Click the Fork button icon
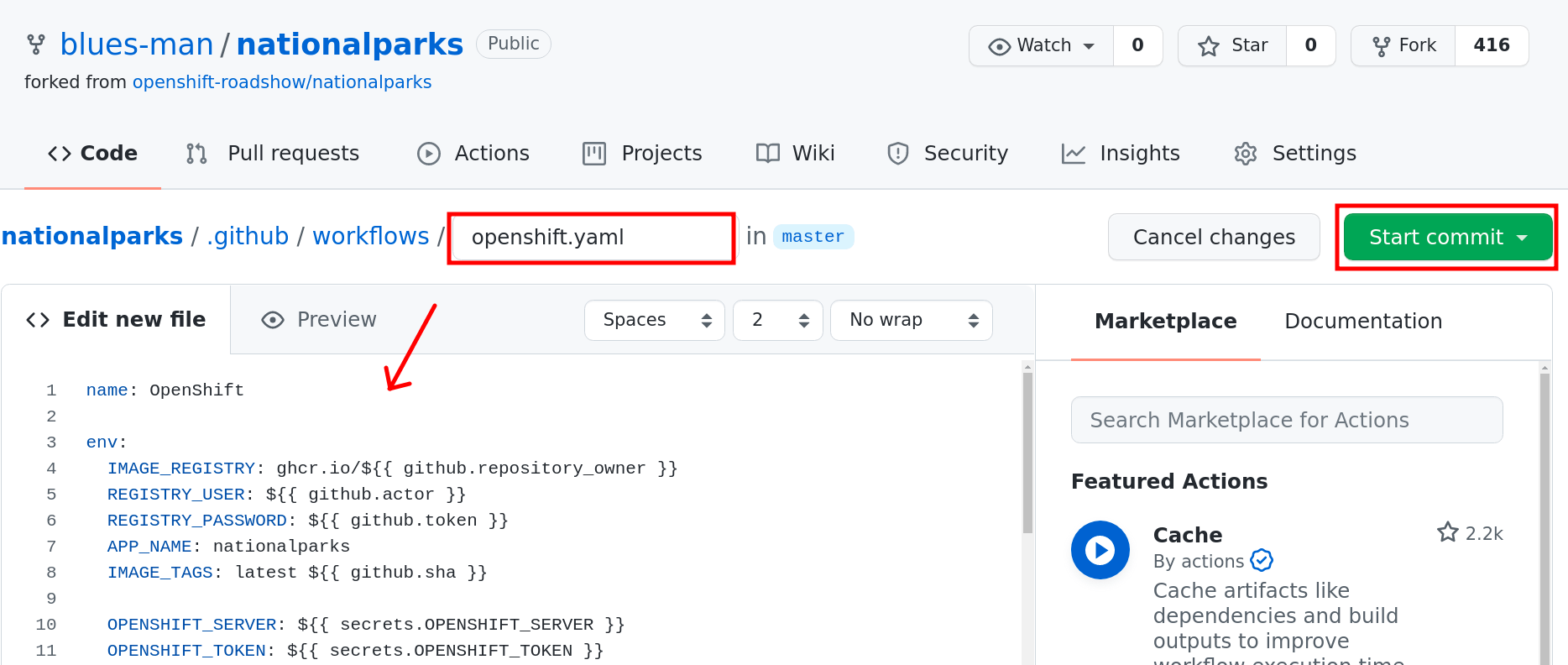1568x665 pixels. (1381, 46)
